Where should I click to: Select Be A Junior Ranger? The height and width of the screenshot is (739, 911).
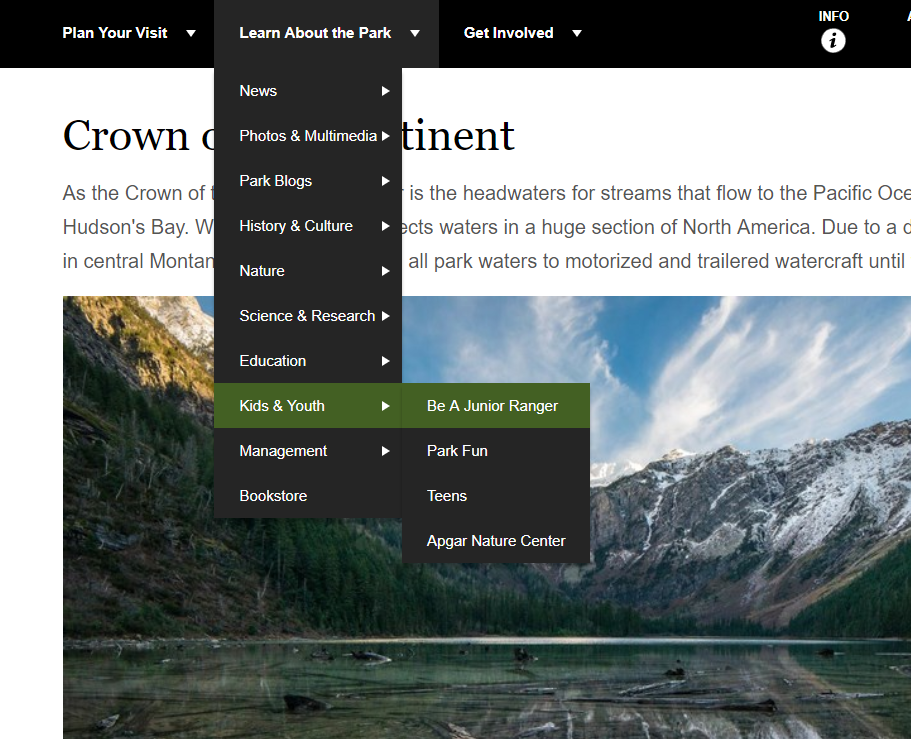pyautogui.click(x=492, y=406)
